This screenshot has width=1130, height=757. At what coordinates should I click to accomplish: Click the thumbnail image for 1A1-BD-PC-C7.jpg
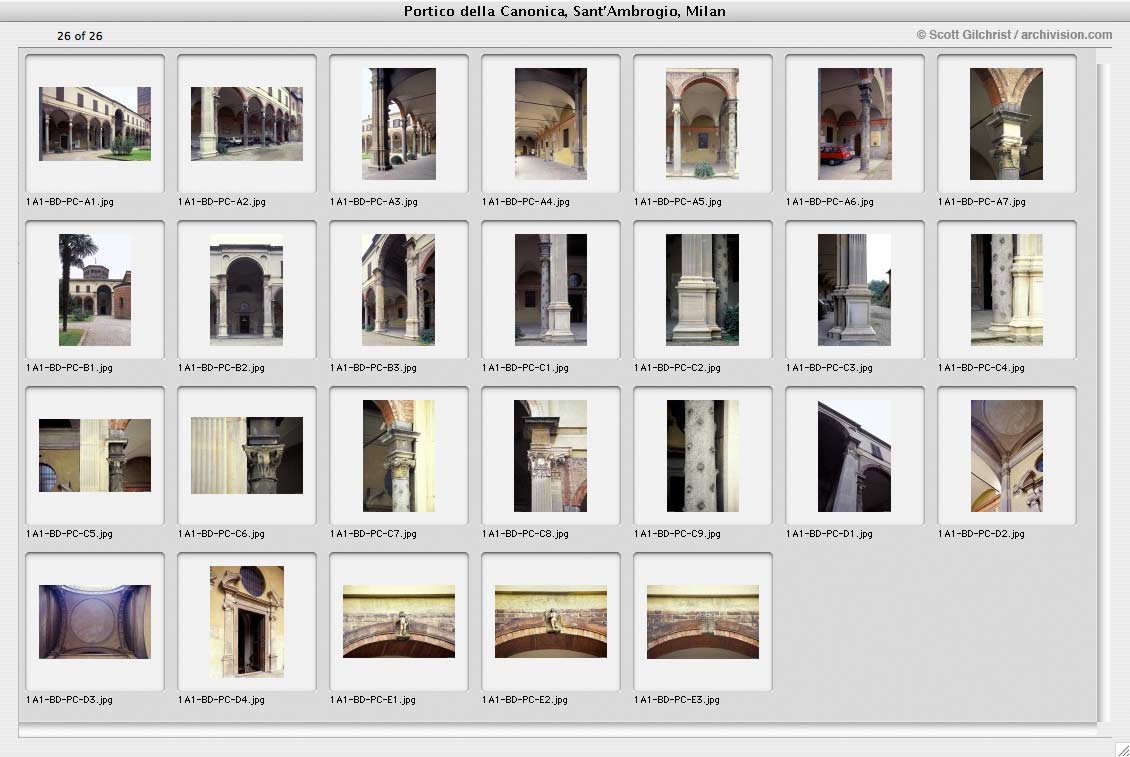(x=399, y=456)
